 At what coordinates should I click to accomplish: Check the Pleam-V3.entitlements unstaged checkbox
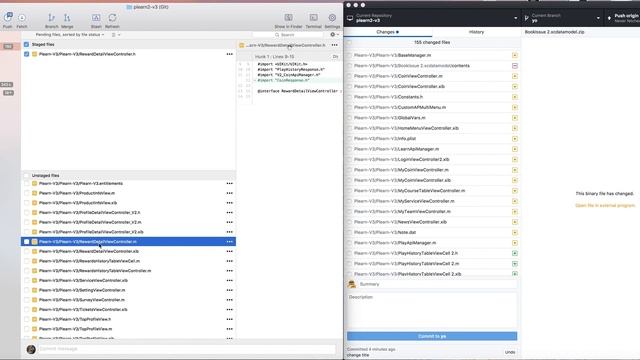click(x=27, y=184)
